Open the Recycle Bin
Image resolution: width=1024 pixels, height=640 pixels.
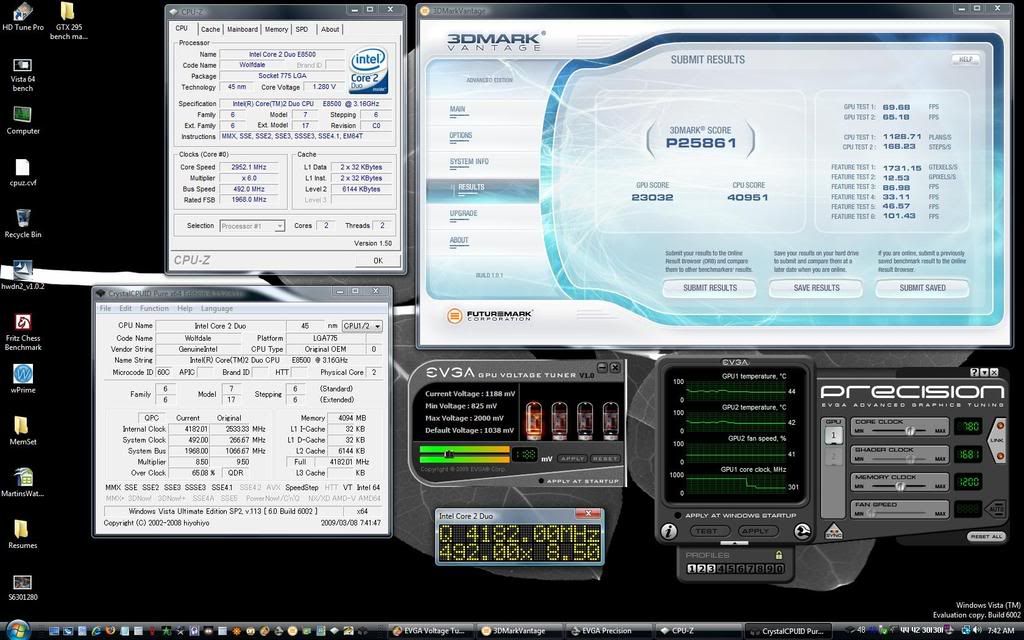[x=23, y=223]
